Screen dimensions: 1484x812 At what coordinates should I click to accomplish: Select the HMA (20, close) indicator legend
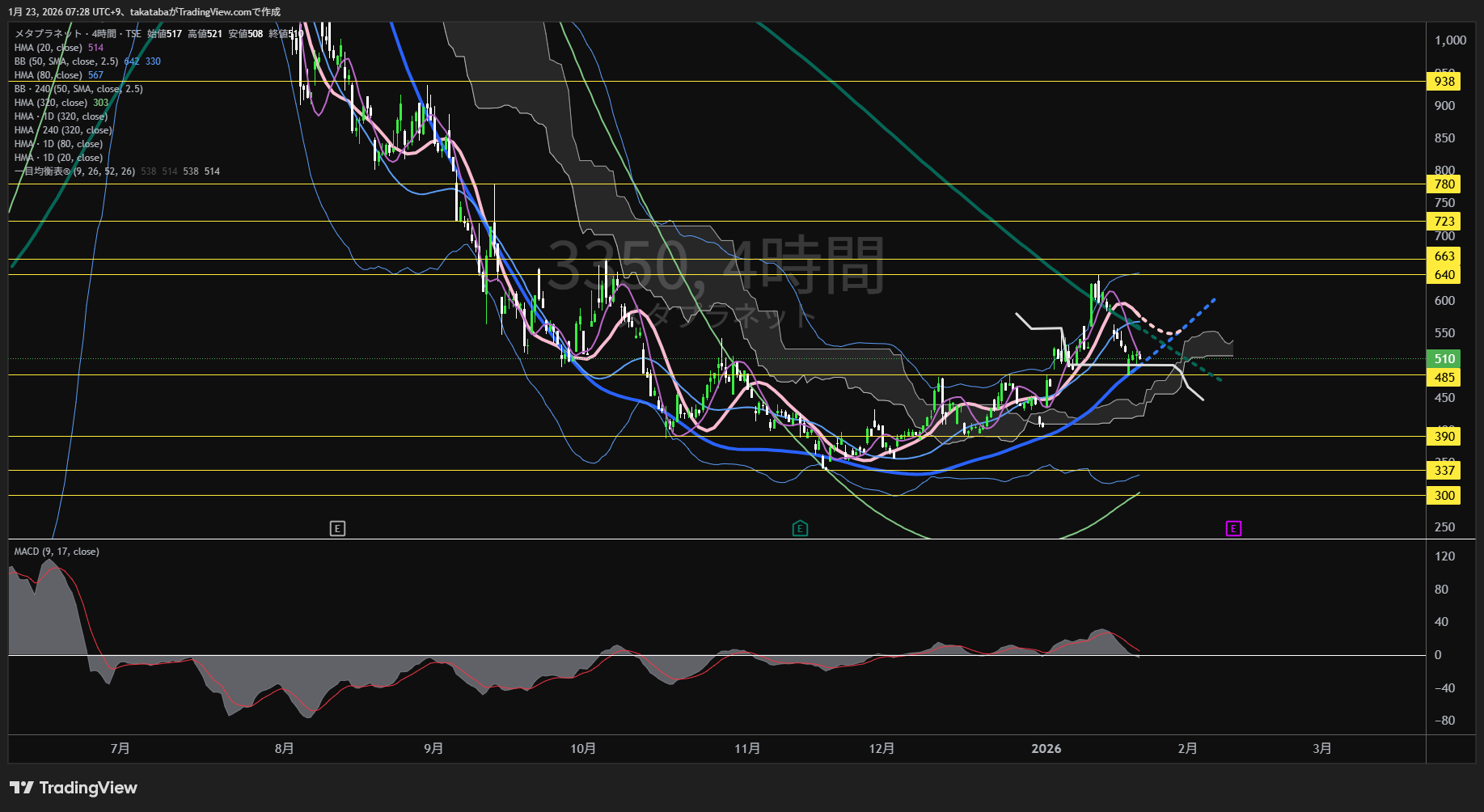point(49,48)
